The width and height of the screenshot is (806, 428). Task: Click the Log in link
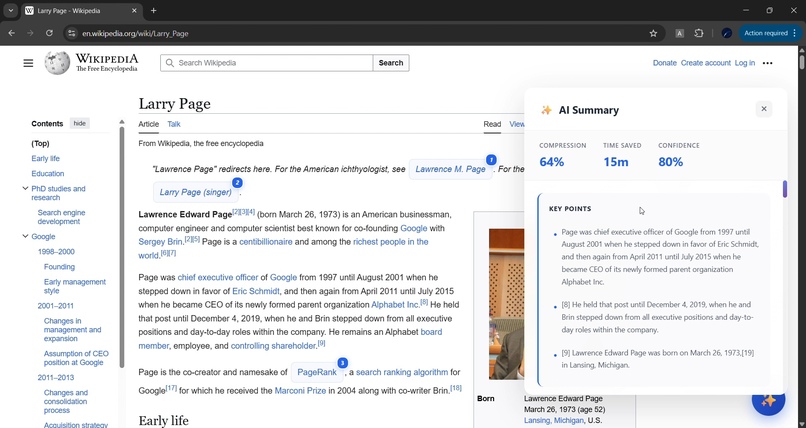(744, 63)
